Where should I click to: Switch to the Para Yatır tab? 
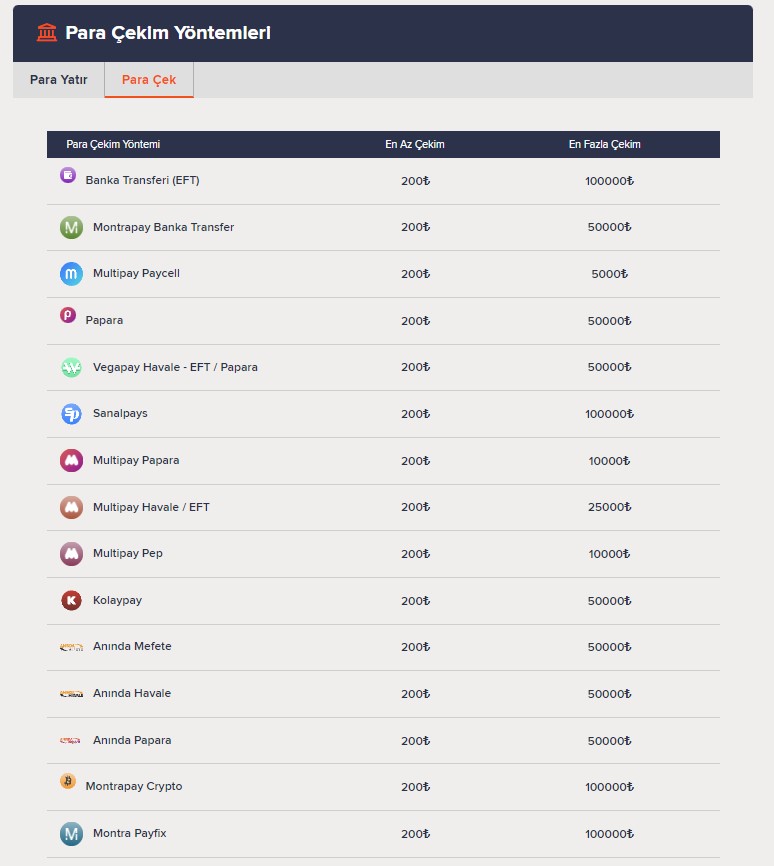click(x=59, y=80)
